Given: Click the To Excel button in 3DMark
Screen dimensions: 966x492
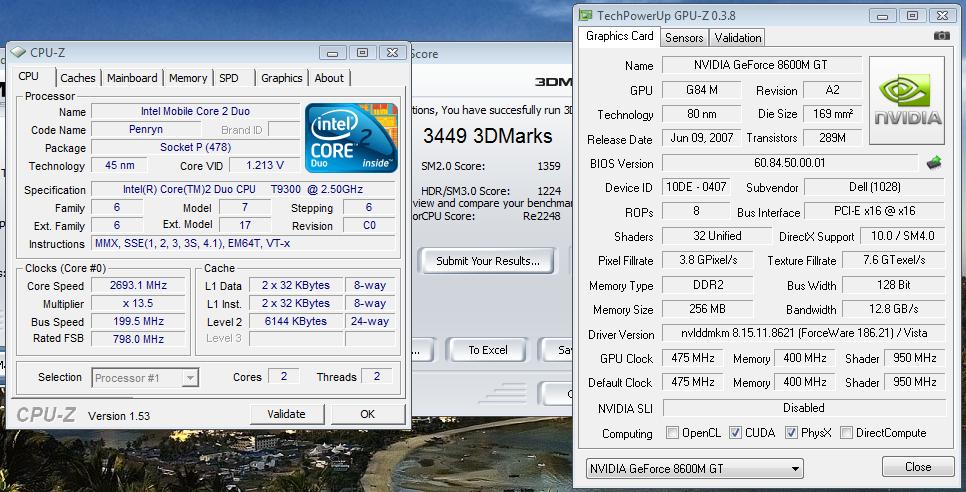Looking at the screenshot, I should point(487,350).
